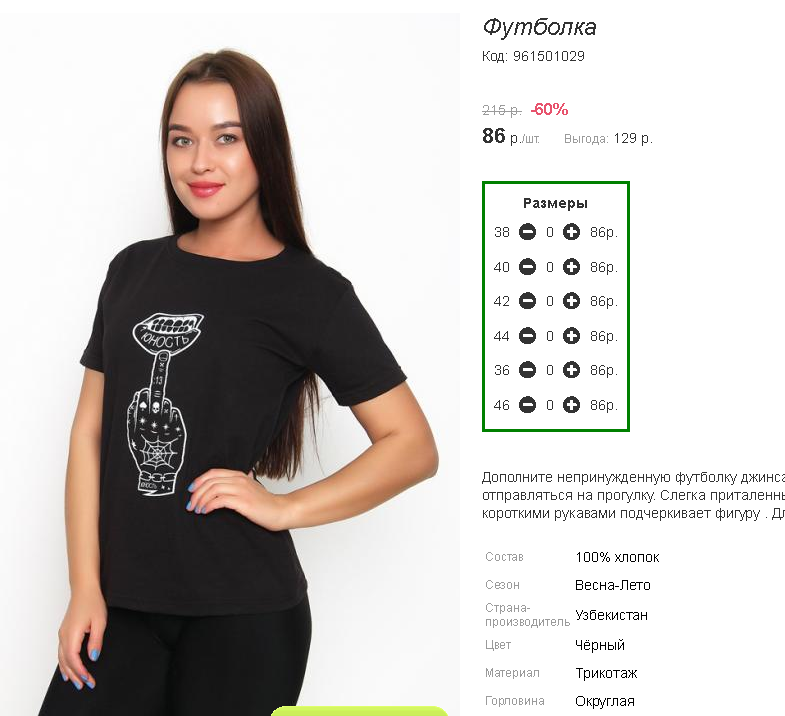Click the model photo of black t-shirt
The height and width of the screenshot is (716, 785).
(230, 365)
